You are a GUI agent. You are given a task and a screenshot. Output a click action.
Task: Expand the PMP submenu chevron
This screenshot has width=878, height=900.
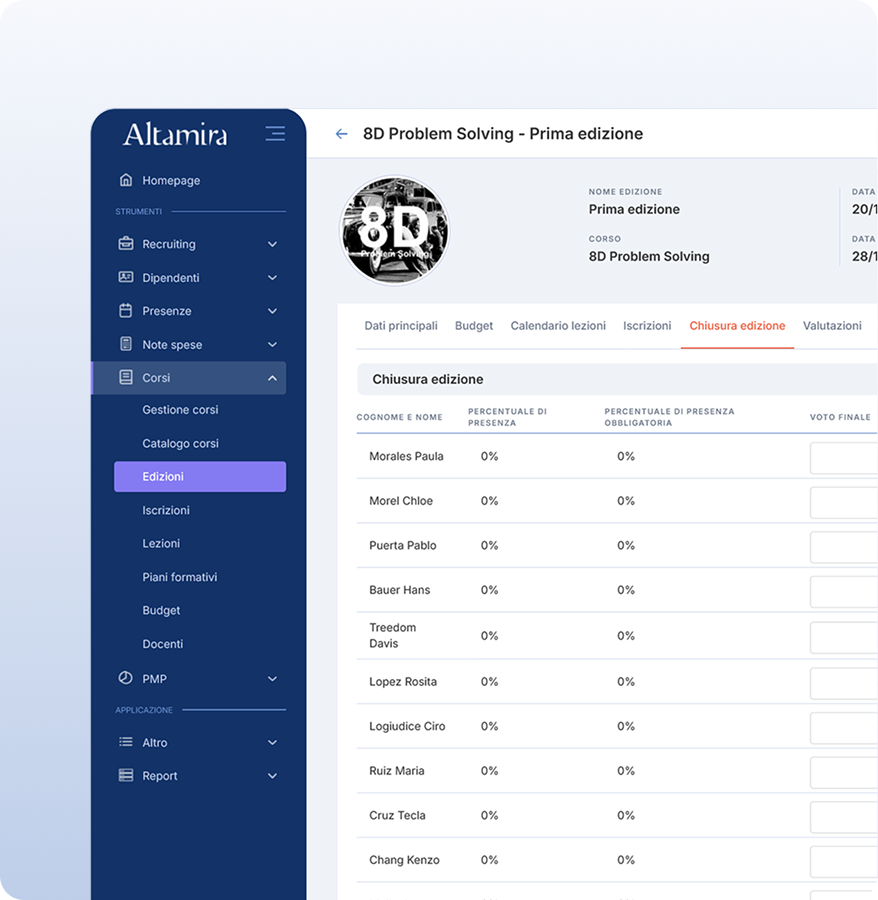pyautogui.click(x=272, y=679)
